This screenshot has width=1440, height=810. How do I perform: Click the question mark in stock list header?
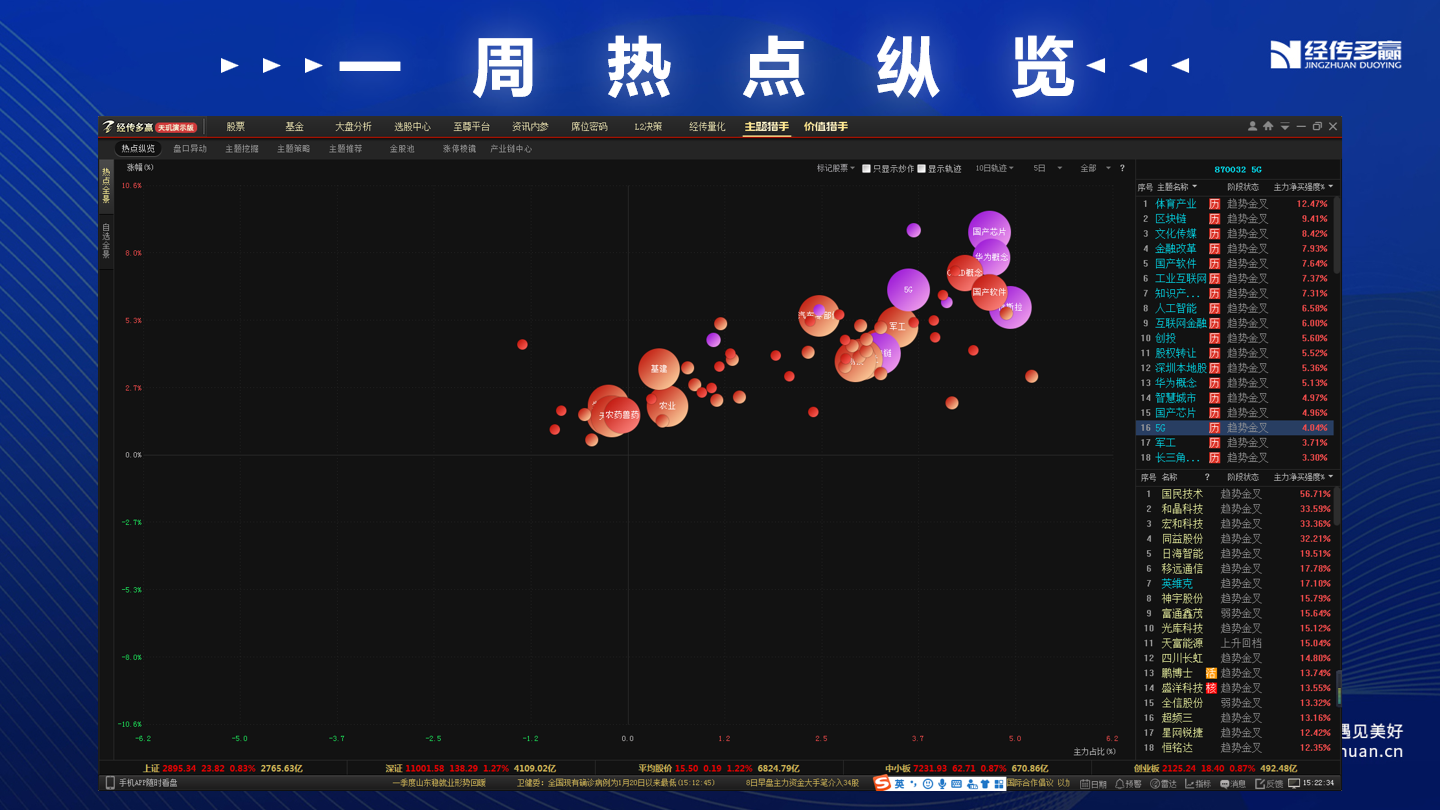point(1207,477)
